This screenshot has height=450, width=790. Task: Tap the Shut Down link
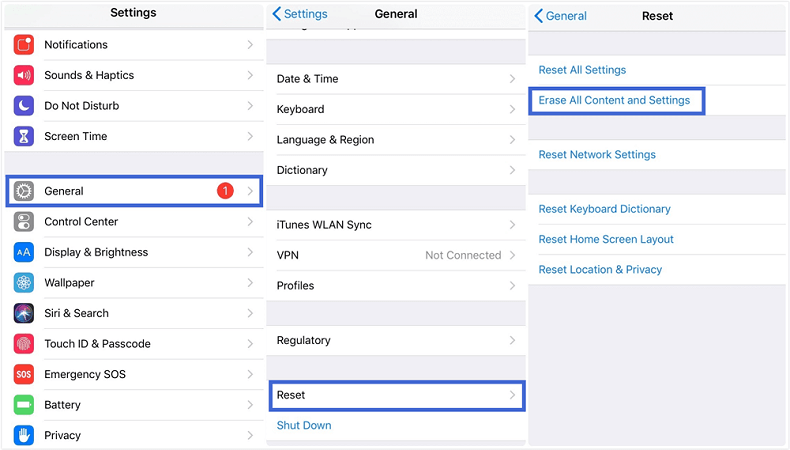coord(304,425)
